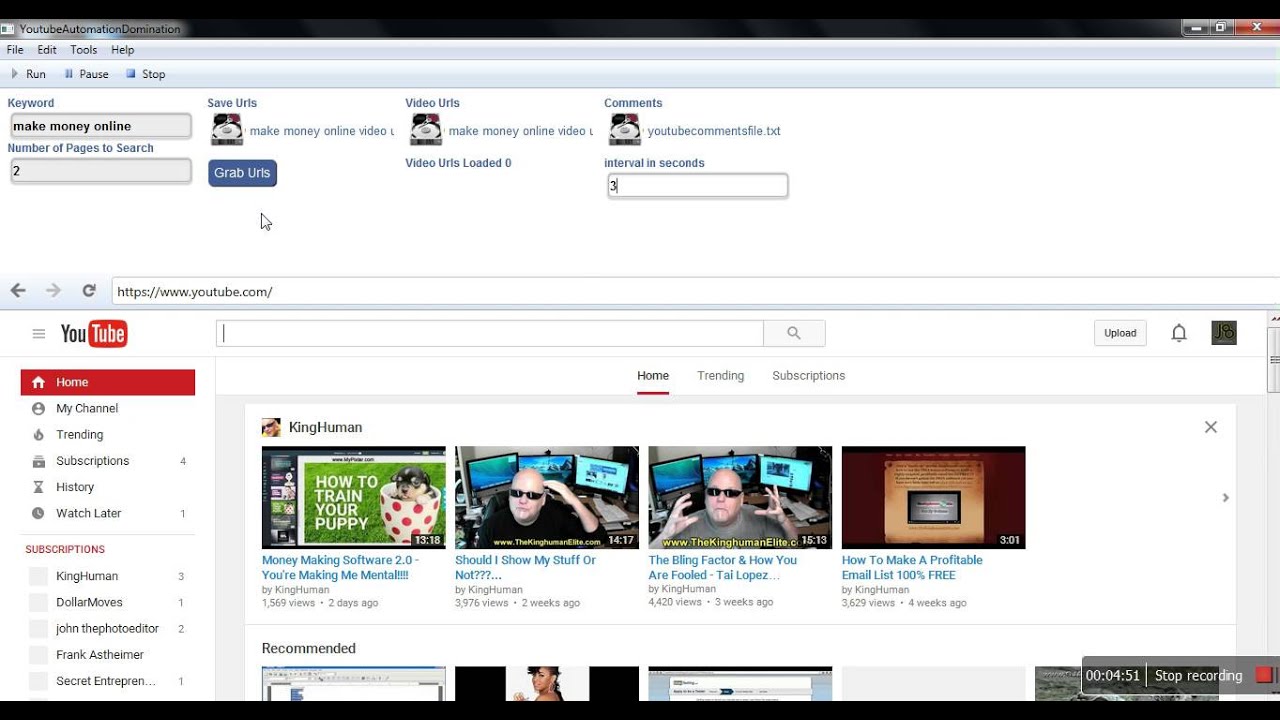Click the Upload button

1120,333
